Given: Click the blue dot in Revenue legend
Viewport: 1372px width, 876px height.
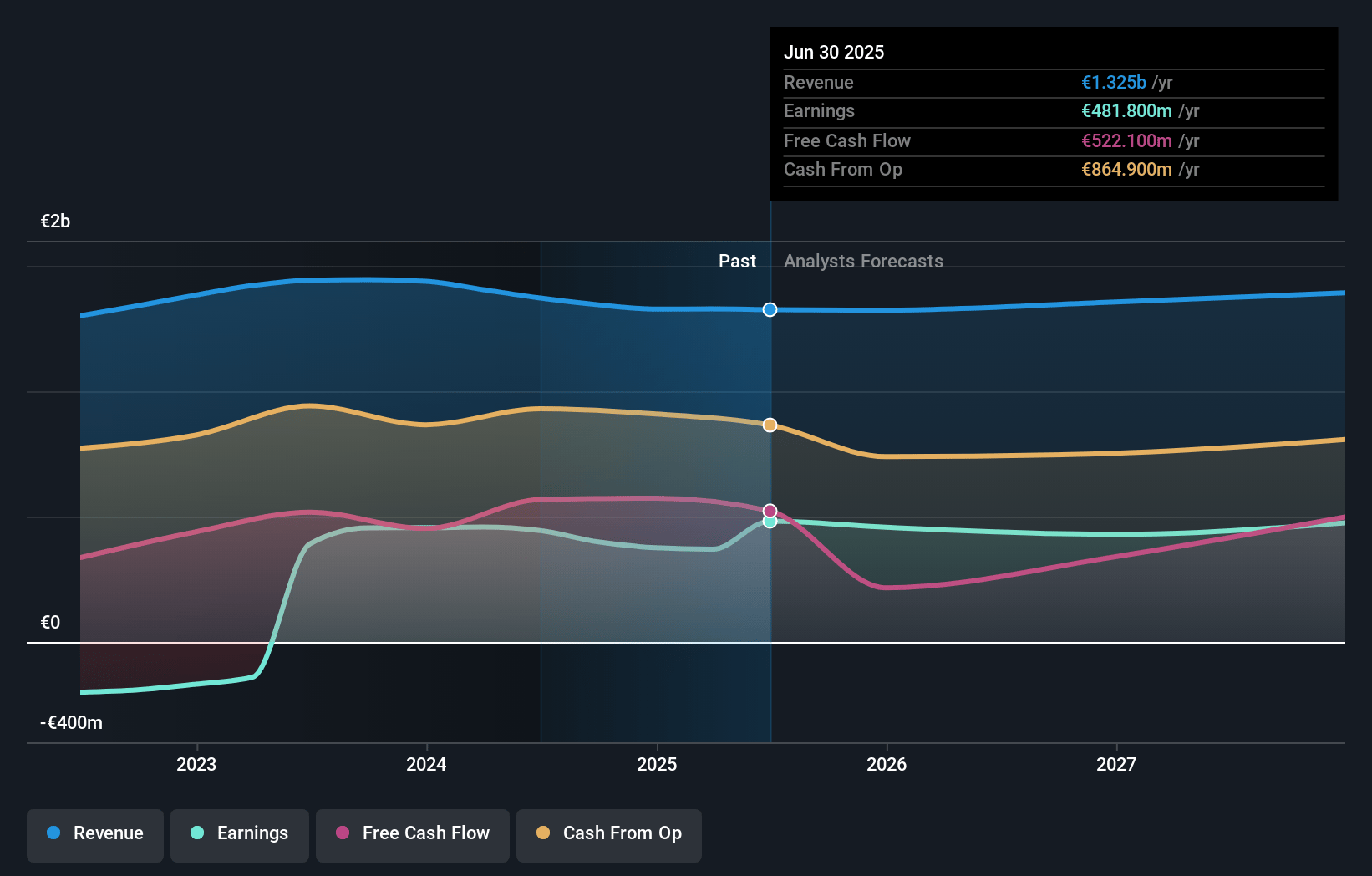Looking at the screenshot, I should tap(53, 833).
